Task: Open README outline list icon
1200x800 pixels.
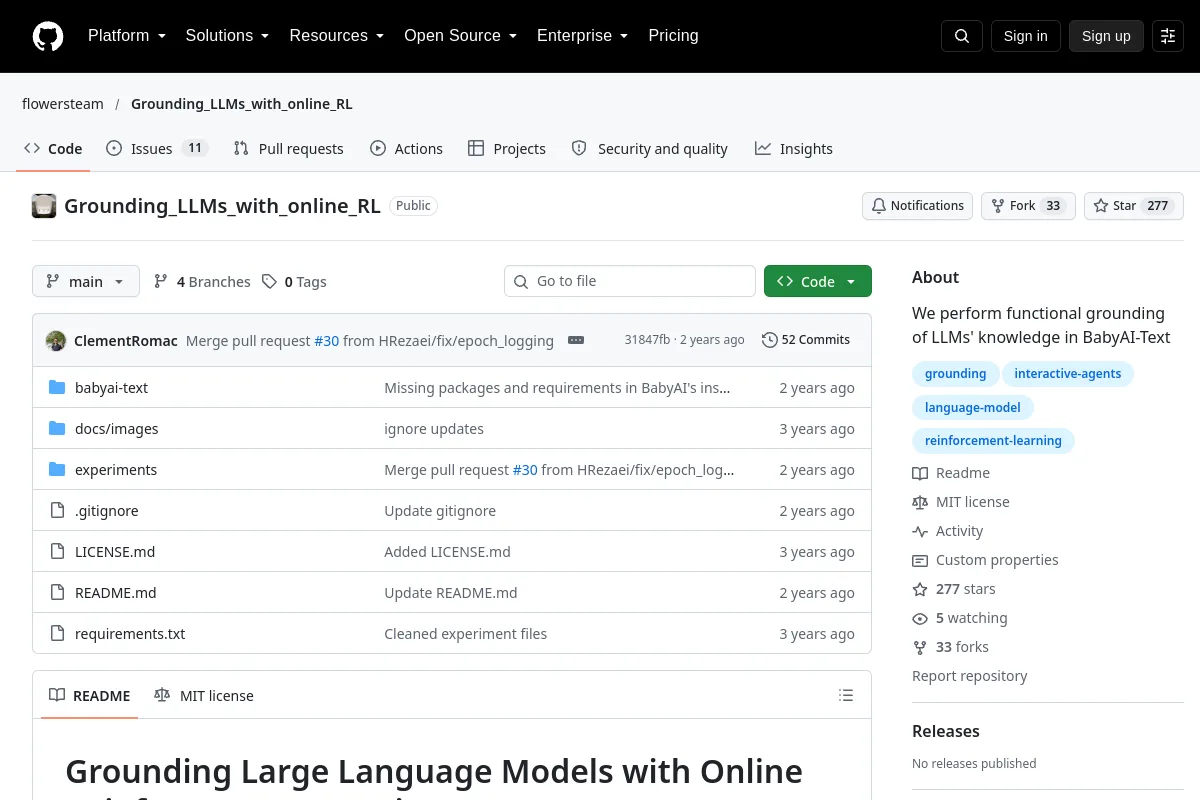Action: (846, 696)
